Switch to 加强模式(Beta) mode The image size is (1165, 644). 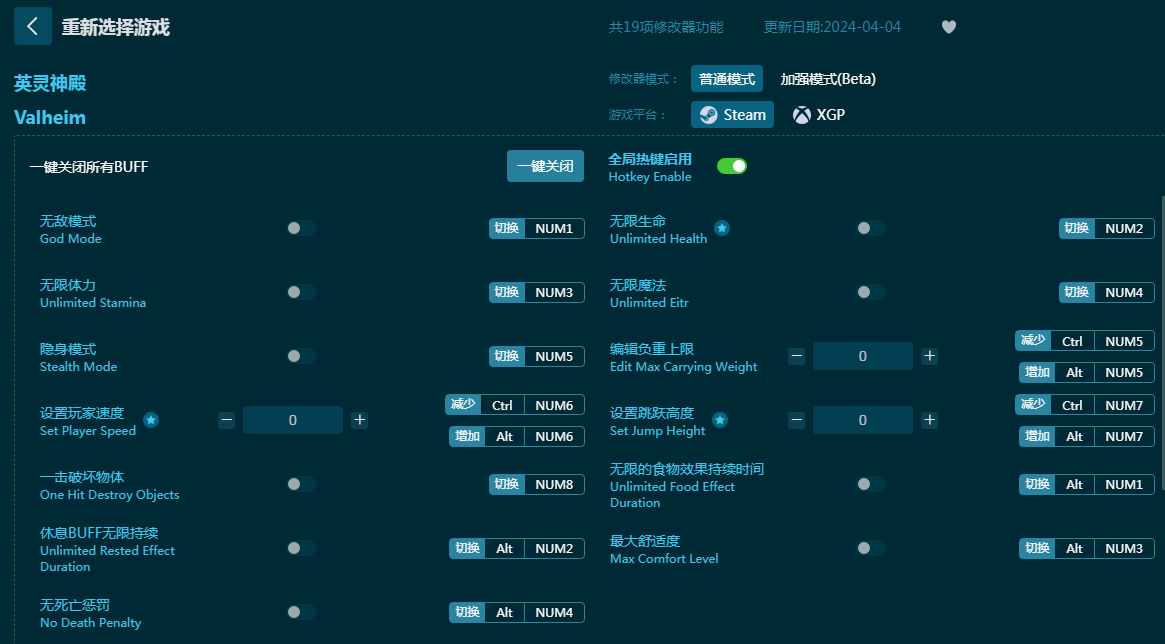[x=828, y=79]
